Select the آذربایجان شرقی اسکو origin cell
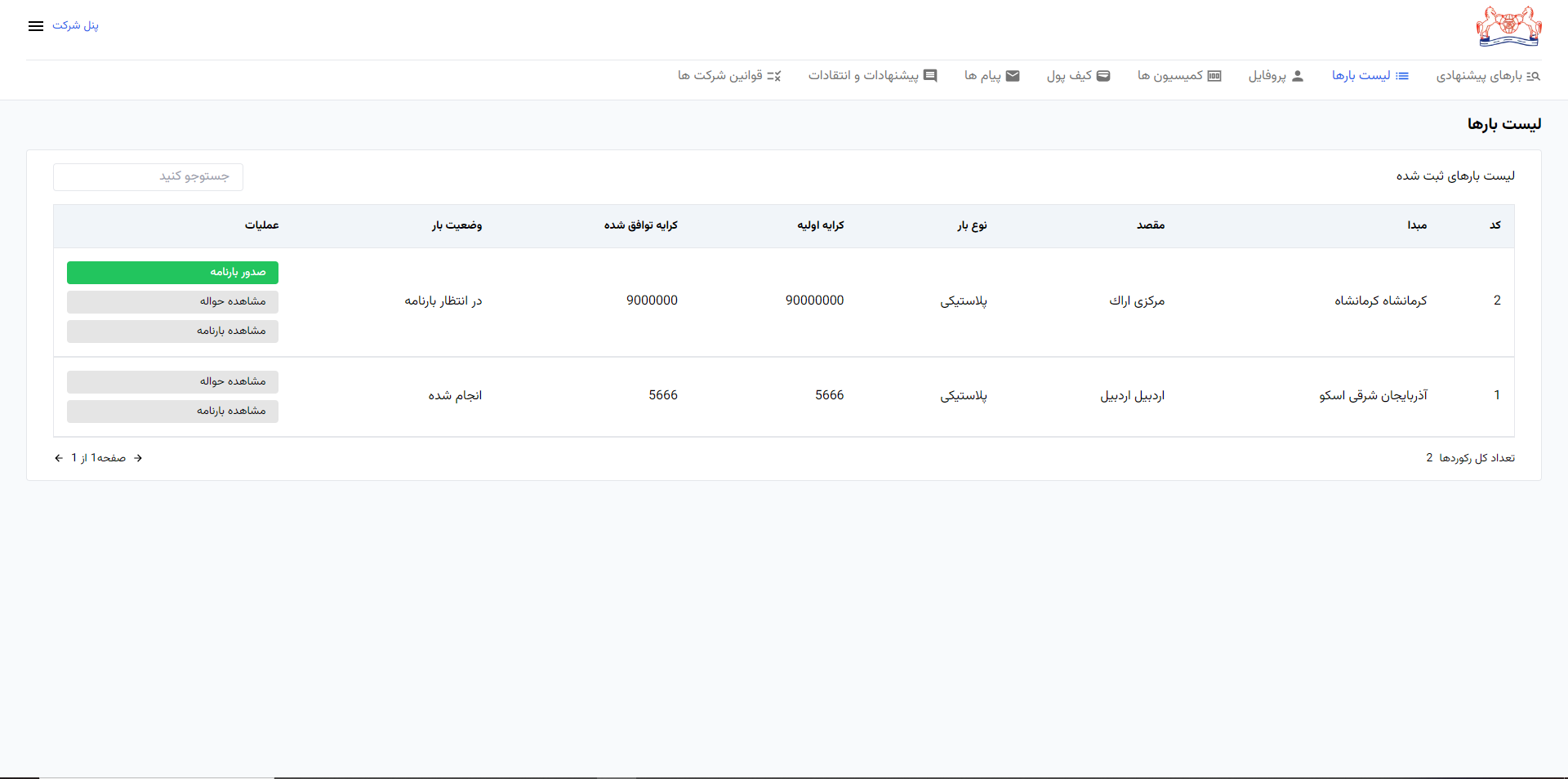Viewport: 1568px width, 779px height. 1374,396
